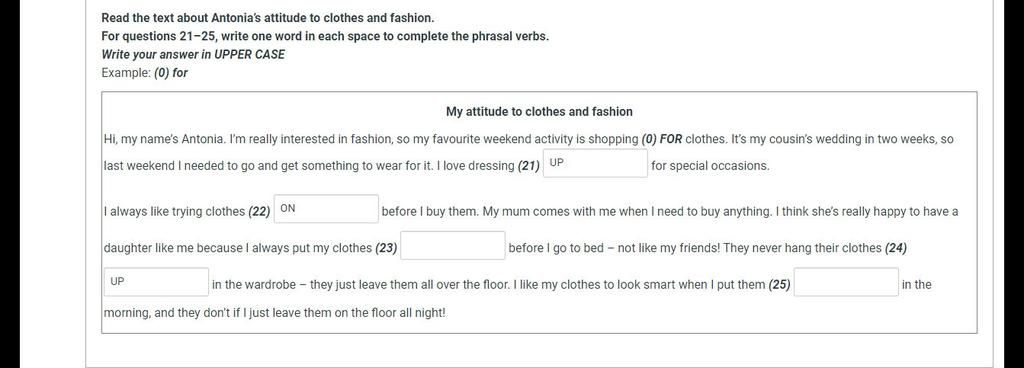Click the final line 'morning, and they don't'
This screenshot has width=1024, height=368.
coord(275,313)
